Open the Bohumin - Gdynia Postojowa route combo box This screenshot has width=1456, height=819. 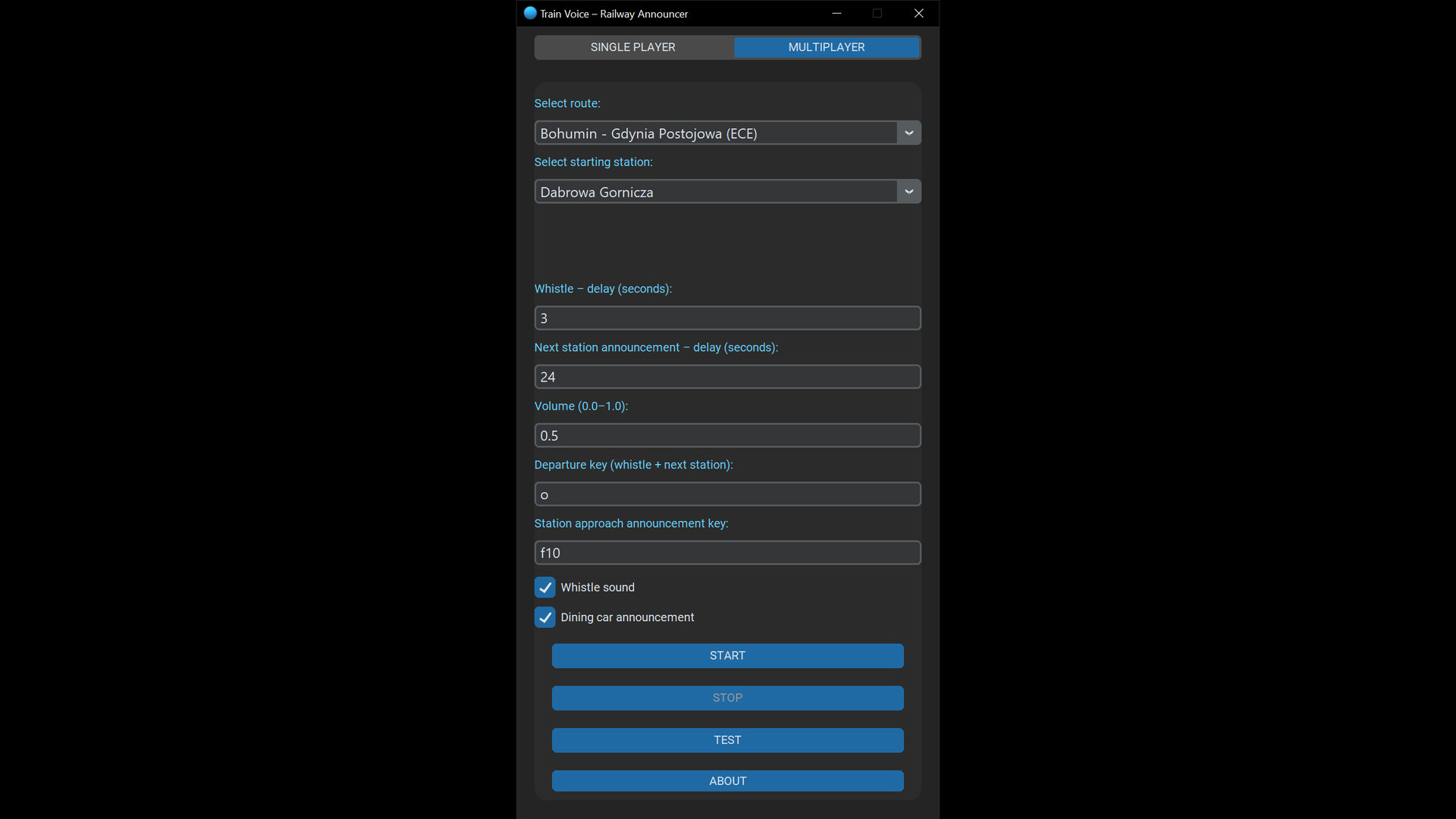[727, 133]
